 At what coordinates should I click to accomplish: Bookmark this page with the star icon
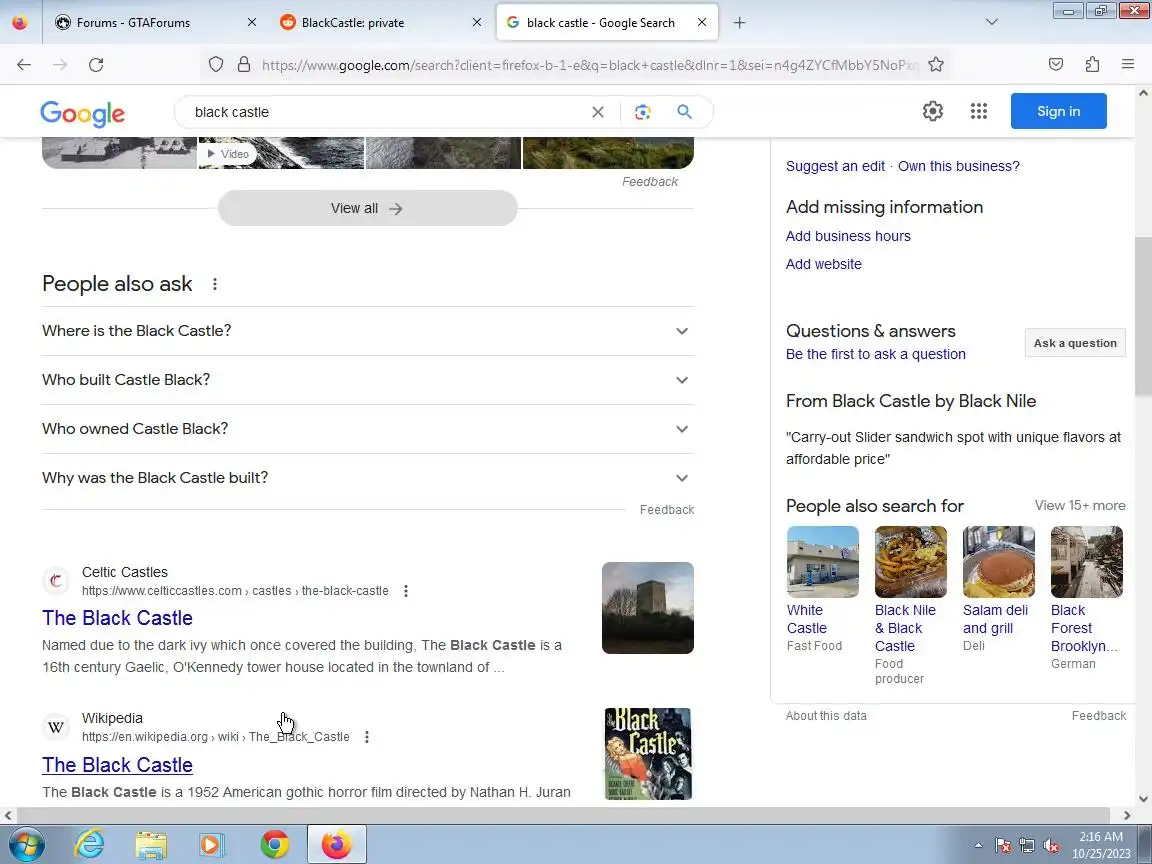[x=935, y=65]
